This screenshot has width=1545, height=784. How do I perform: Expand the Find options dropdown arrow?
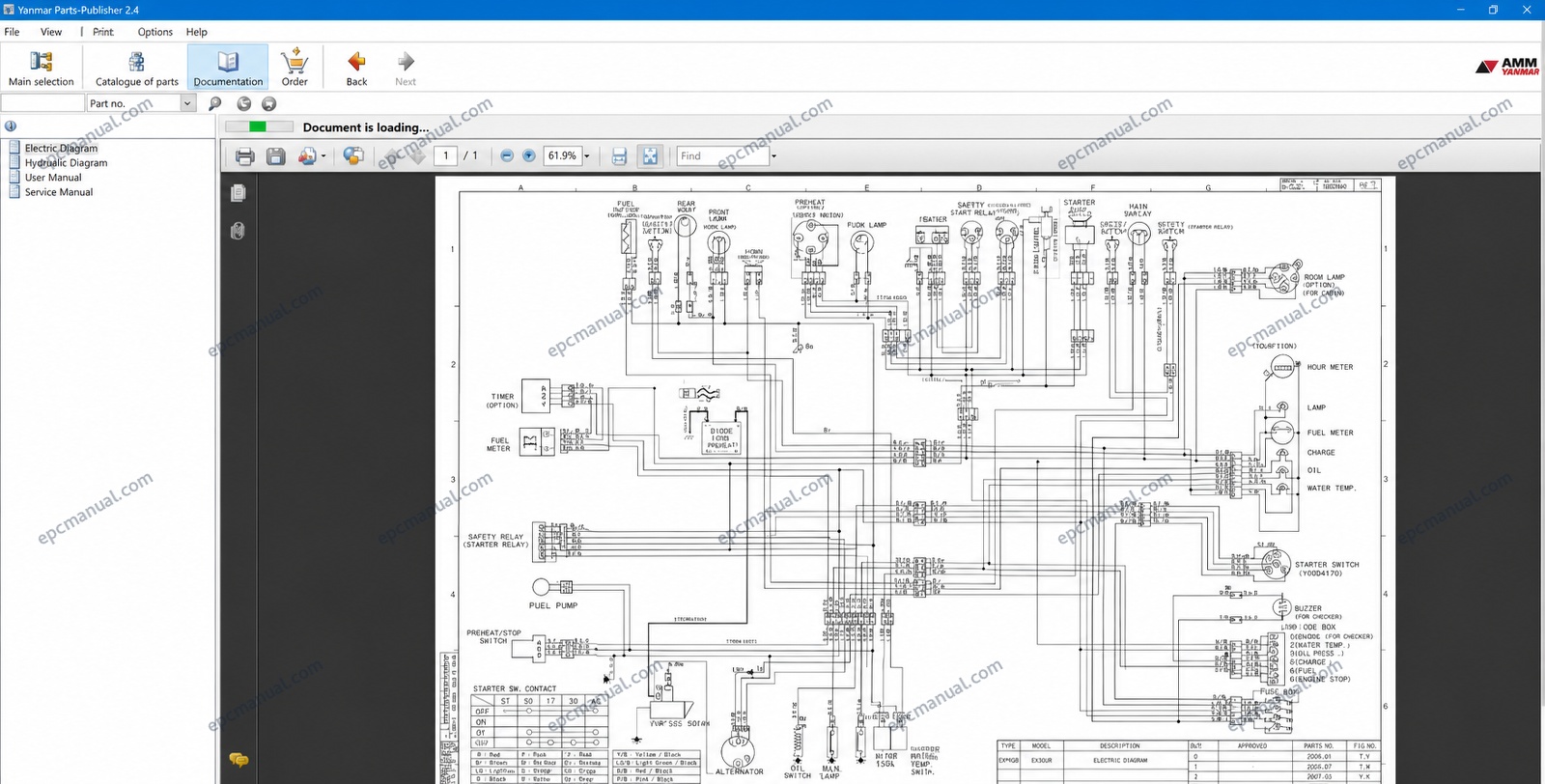coord(773,155)
